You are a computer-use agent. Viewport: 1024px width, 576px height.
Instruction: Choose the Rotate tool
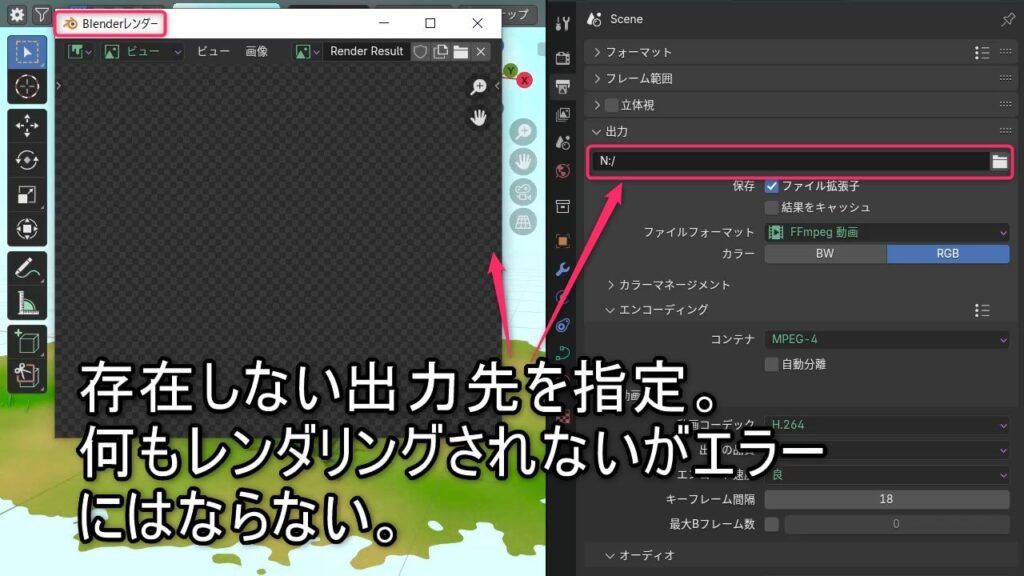(27, 160)
